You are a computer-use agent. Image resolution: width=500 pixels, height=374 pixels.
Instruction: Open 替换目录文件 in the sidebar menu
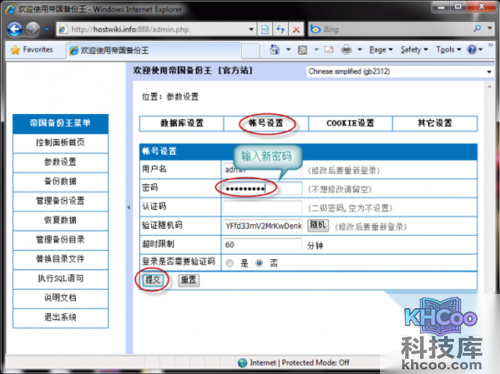point(60,259)
